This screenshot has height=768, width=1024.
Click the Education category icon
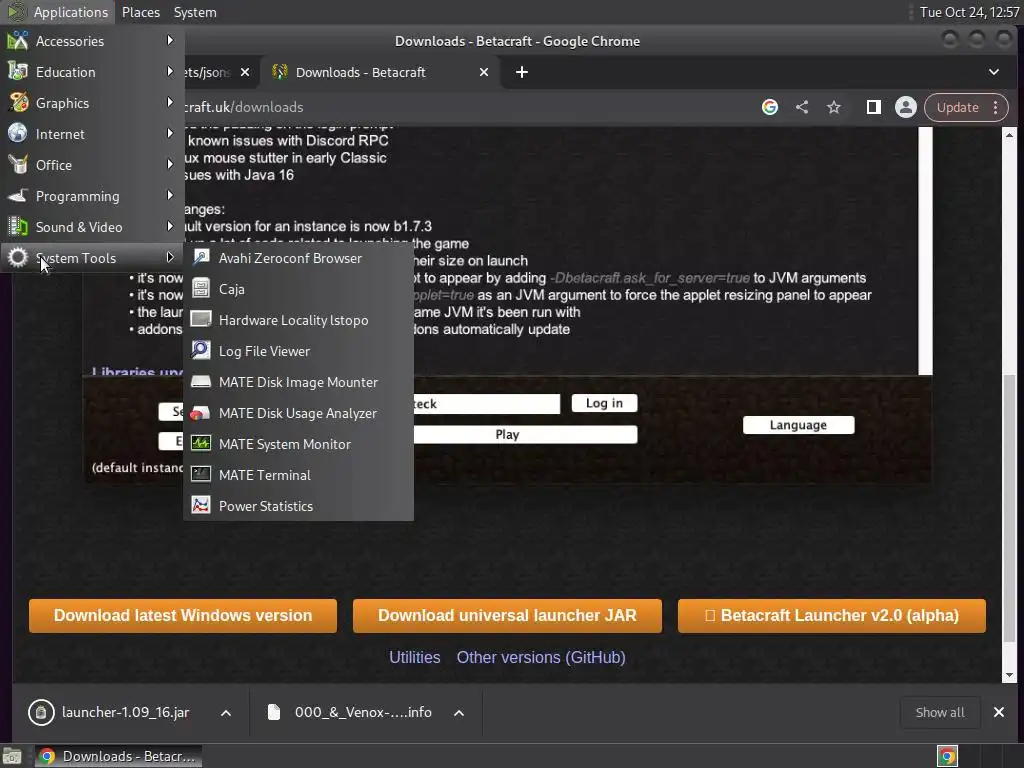(x=18, y=72)
